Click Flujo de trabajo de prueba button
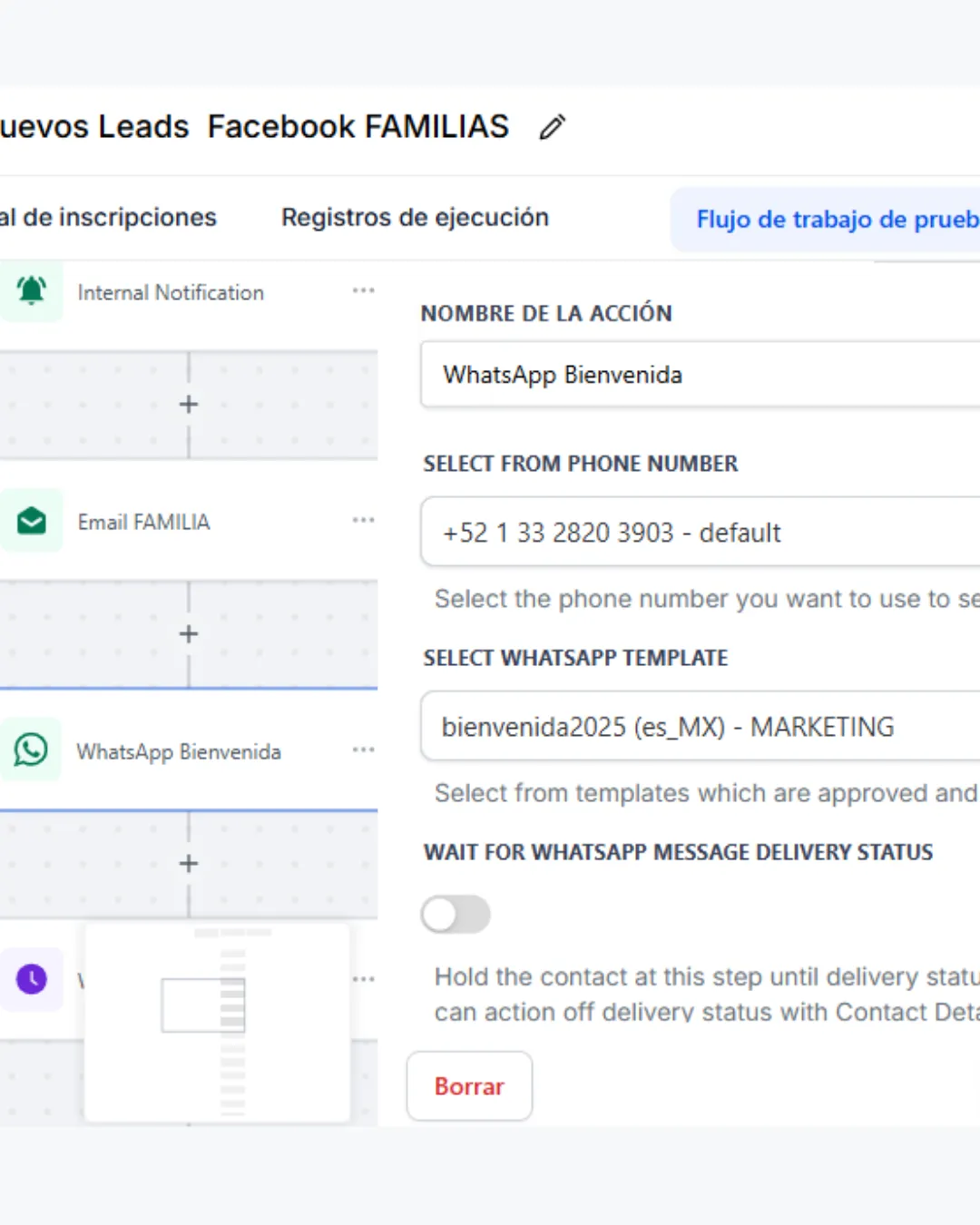The image size is (980, 1225). coord(826,220)
